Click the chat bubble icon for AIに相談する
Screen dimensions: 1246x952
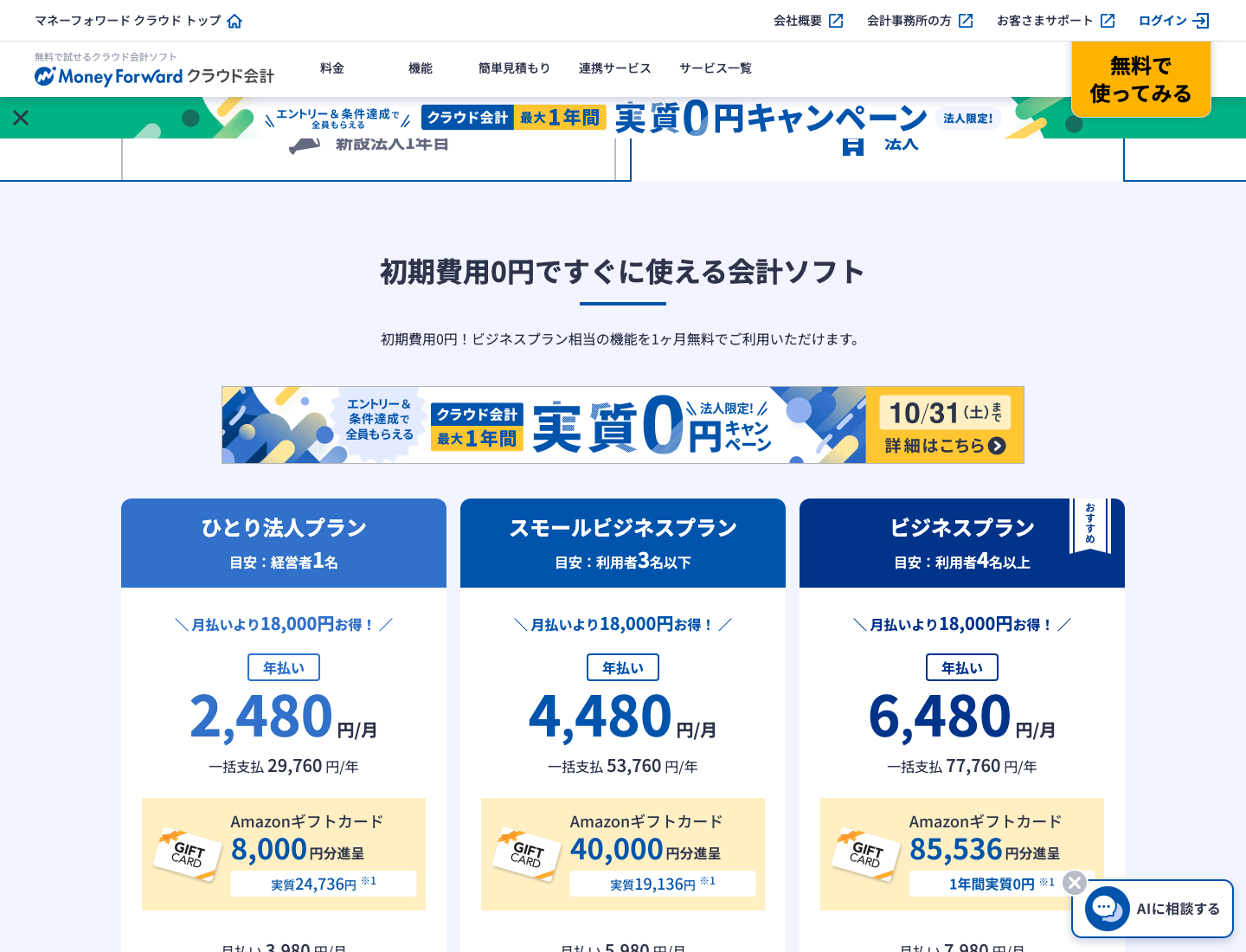click(1107, 909)
